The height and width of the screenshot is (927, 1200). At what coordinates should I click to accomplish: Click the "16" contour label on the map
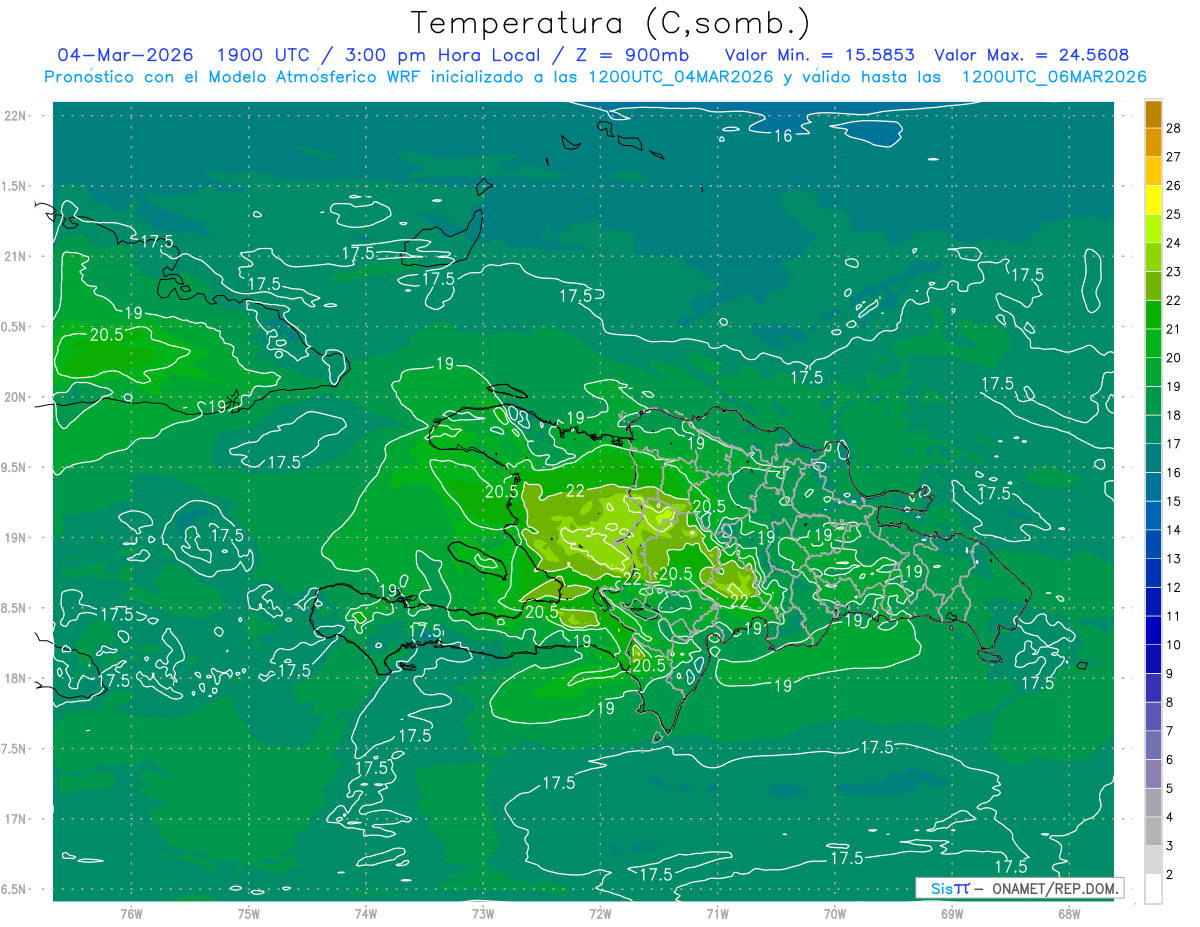783,135
